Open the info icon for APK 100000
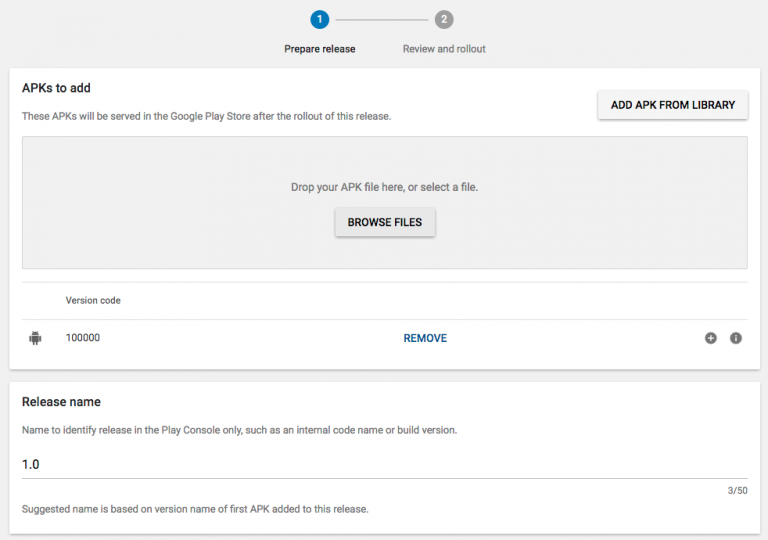The image size is (768, 540). point(736,338)
